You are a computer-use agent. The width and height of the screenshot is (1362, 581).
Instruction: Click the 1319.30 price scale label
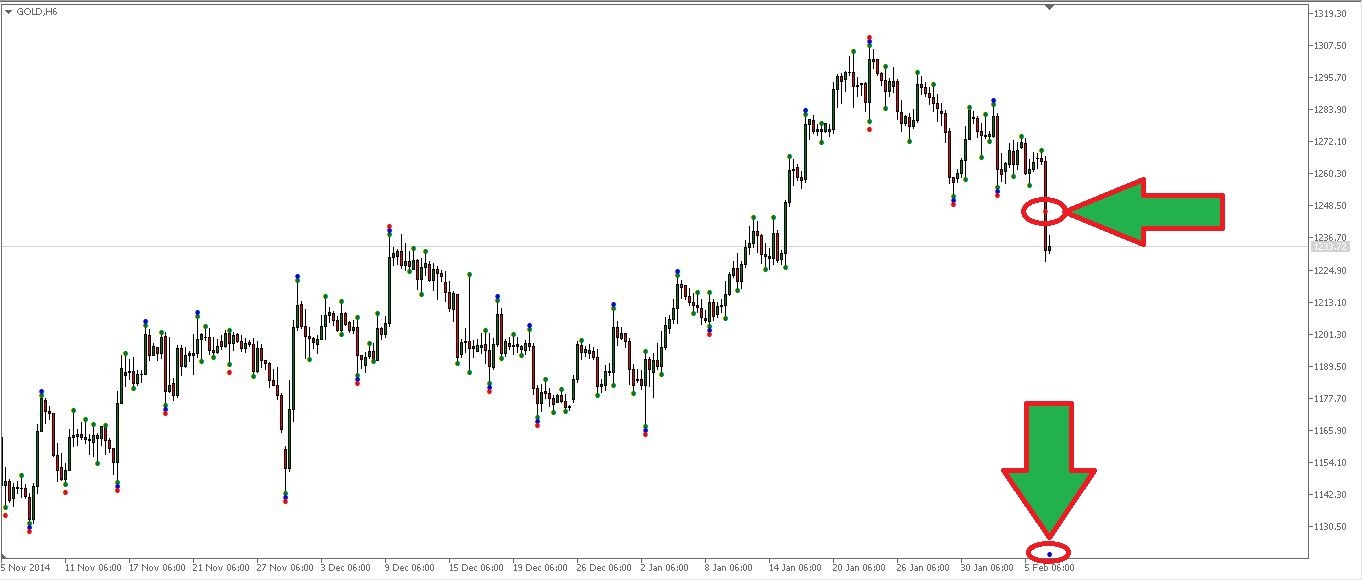(1330, 13)
